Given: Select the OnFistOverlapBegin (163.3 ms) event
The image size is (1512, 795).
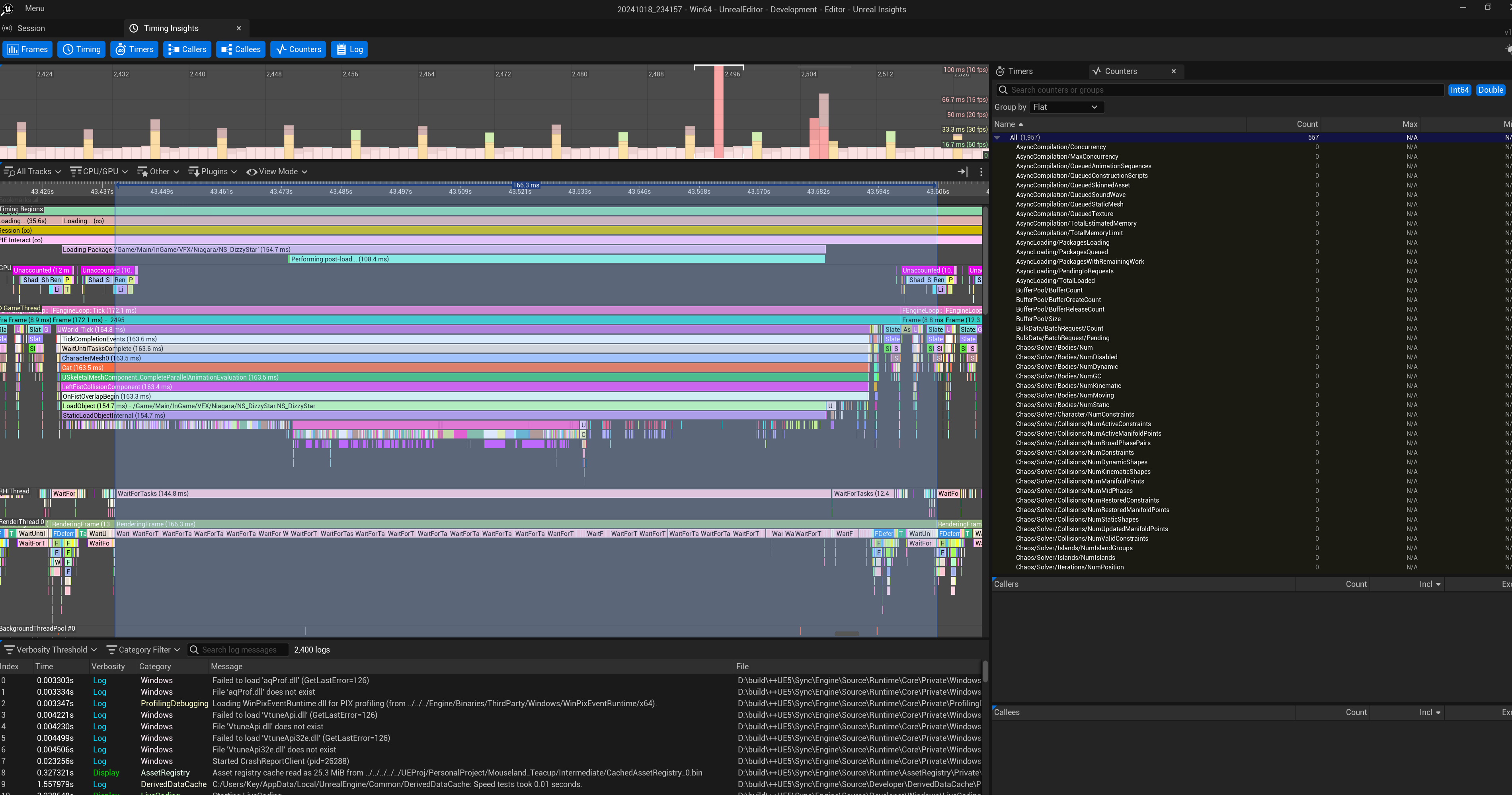Looking at the screenshot, I should point(465,397).
